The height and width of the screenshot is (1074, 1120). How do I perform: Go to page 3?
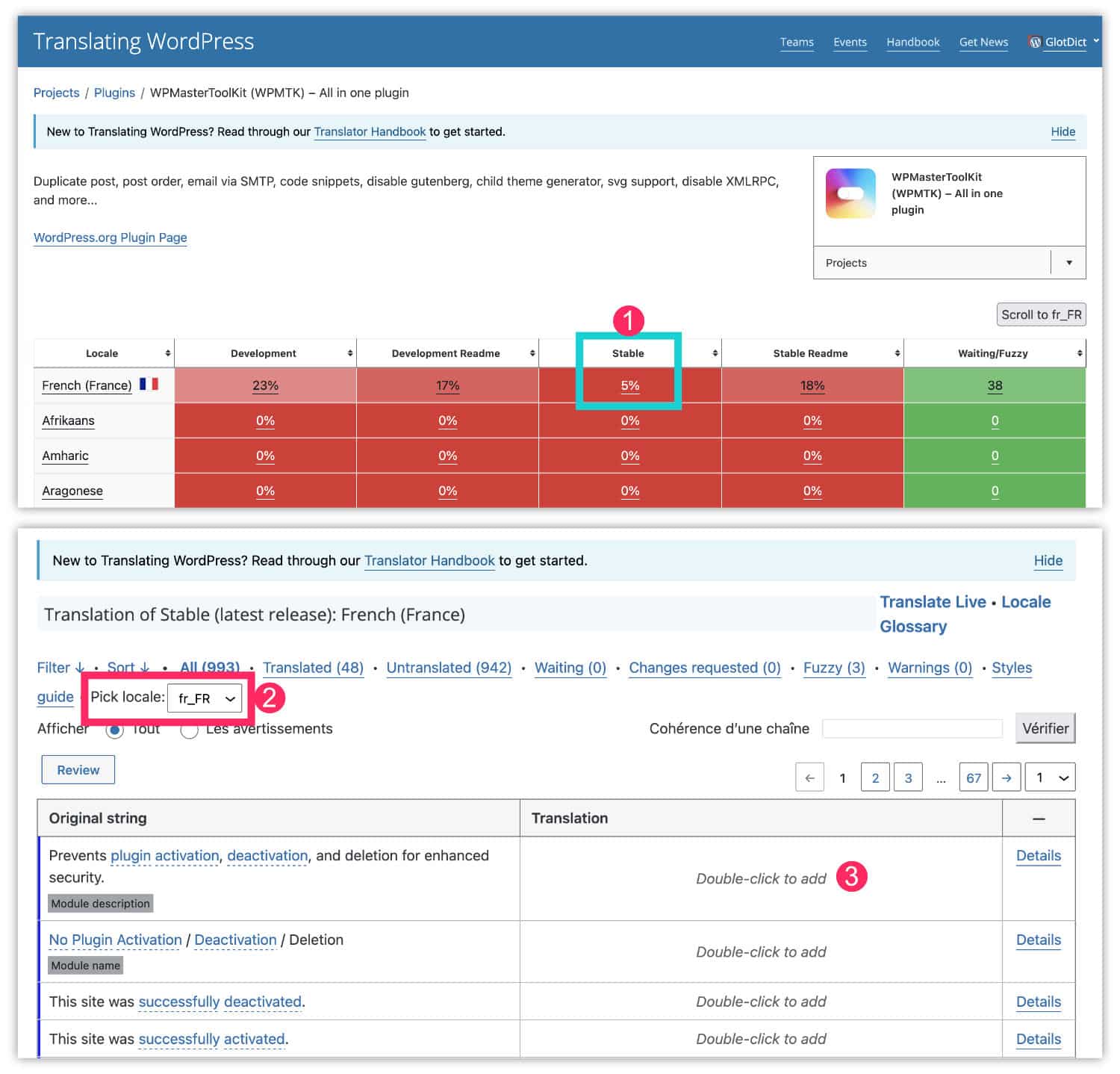point(908,777)
